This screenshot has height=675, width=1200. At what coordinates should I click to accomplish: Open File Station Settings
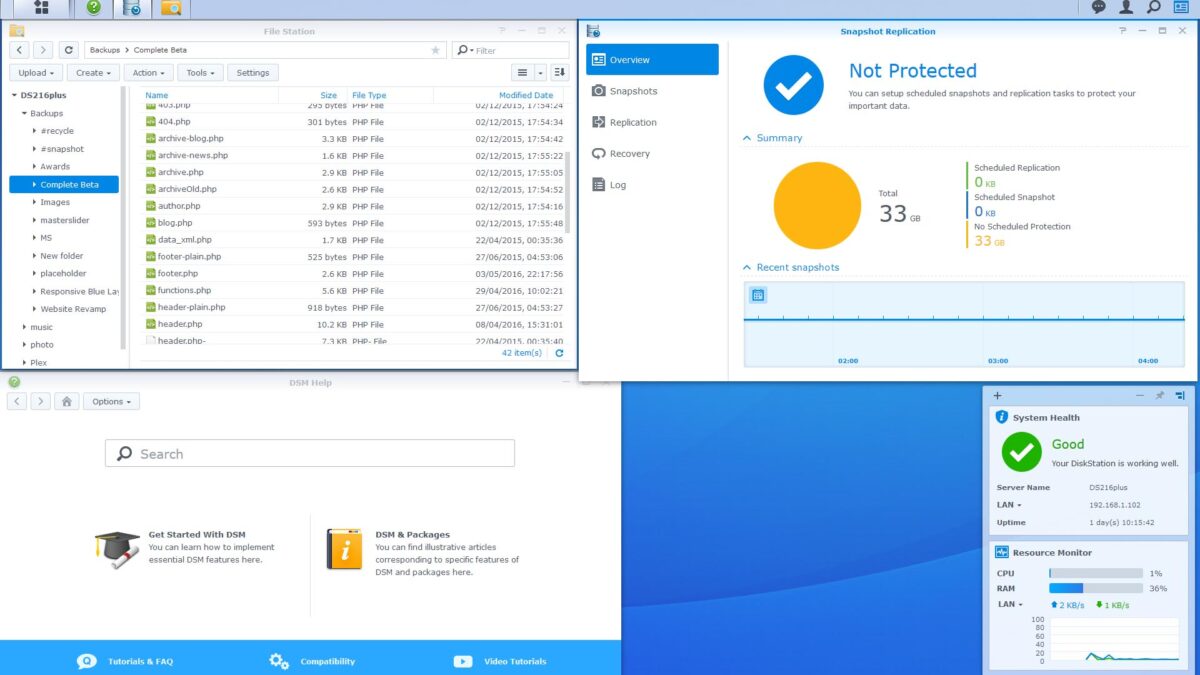point(253,72)
